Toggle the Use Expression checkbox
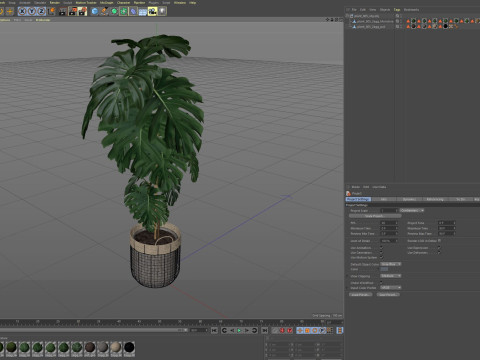480x360 pixels. (439, 248)
